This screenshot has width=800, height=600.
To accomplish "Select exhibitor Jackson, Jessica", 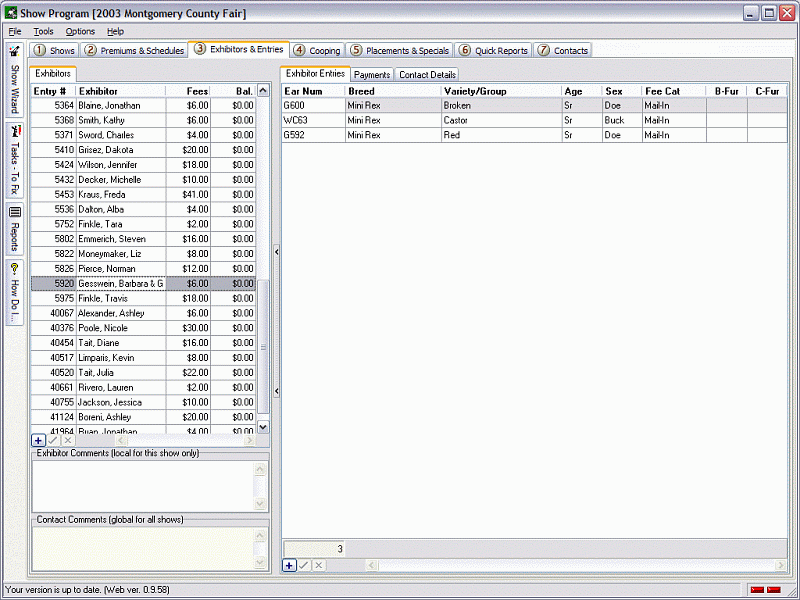I will coord(143,402).
